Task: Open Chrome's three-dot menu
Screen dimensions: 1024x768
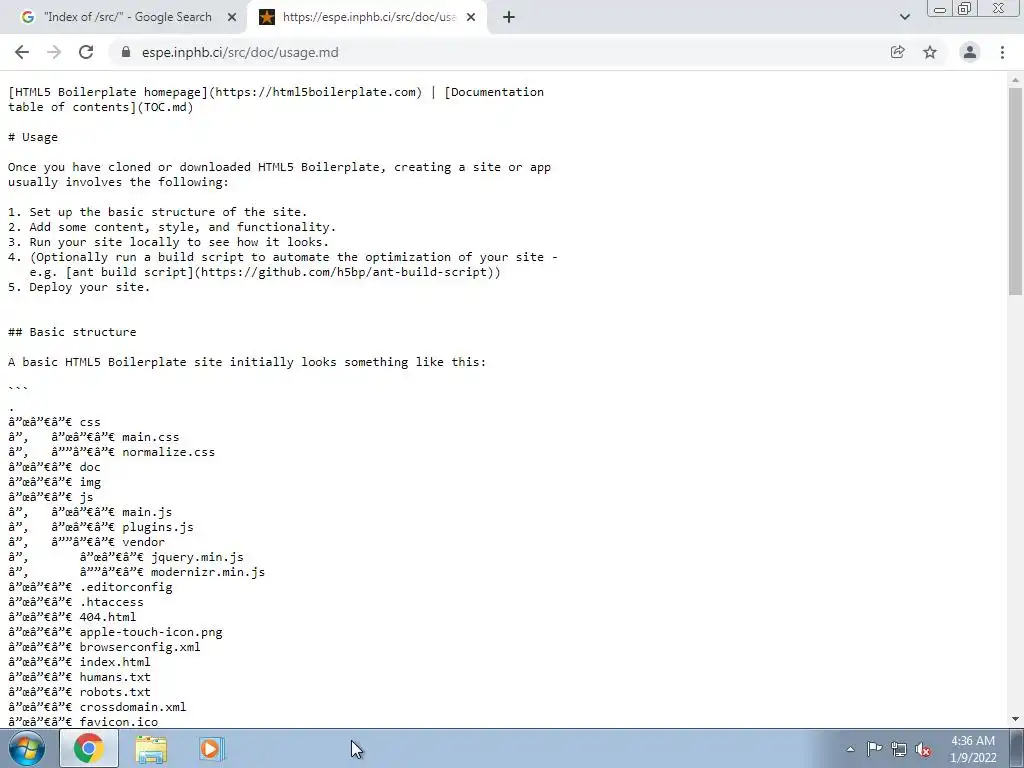Action: pyautogui.click(x=1002, y=52)
